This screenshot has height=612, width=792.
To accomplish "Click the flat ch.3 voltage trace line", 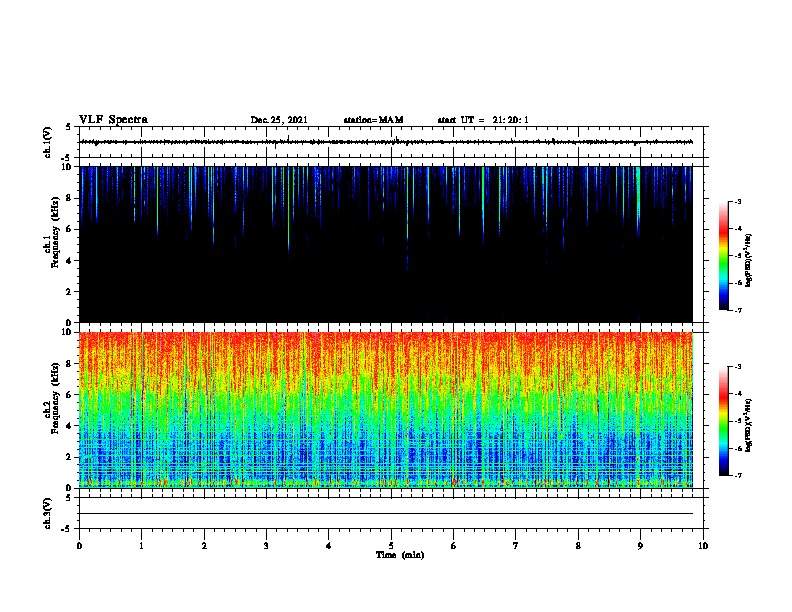I will (x=386, y=514).
